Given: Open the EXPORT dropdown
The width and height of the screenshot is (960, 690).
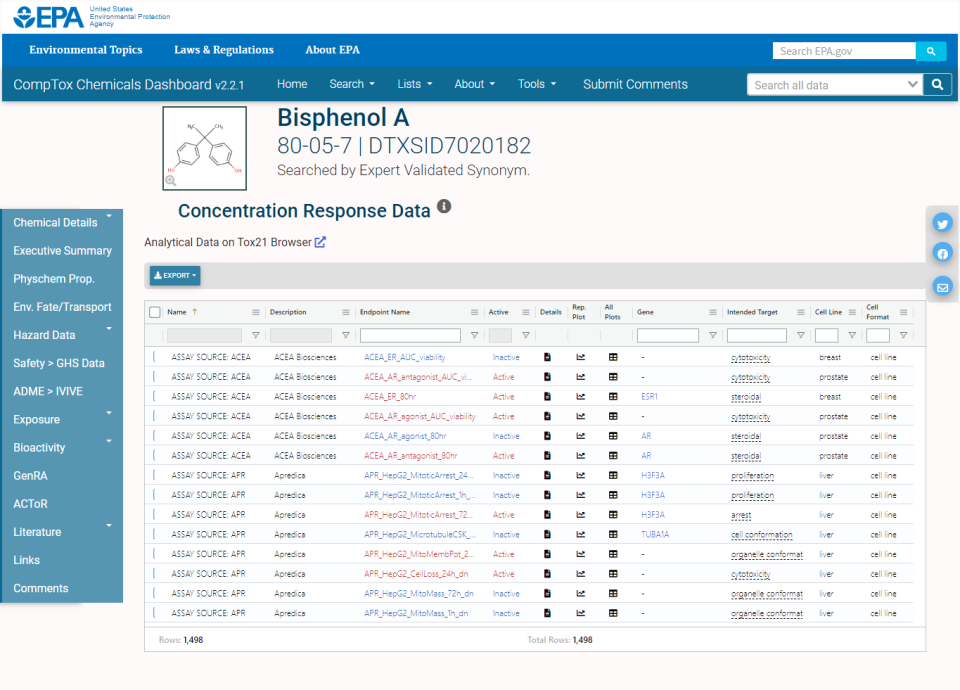Looking at the screenshot, I should 174,275.
